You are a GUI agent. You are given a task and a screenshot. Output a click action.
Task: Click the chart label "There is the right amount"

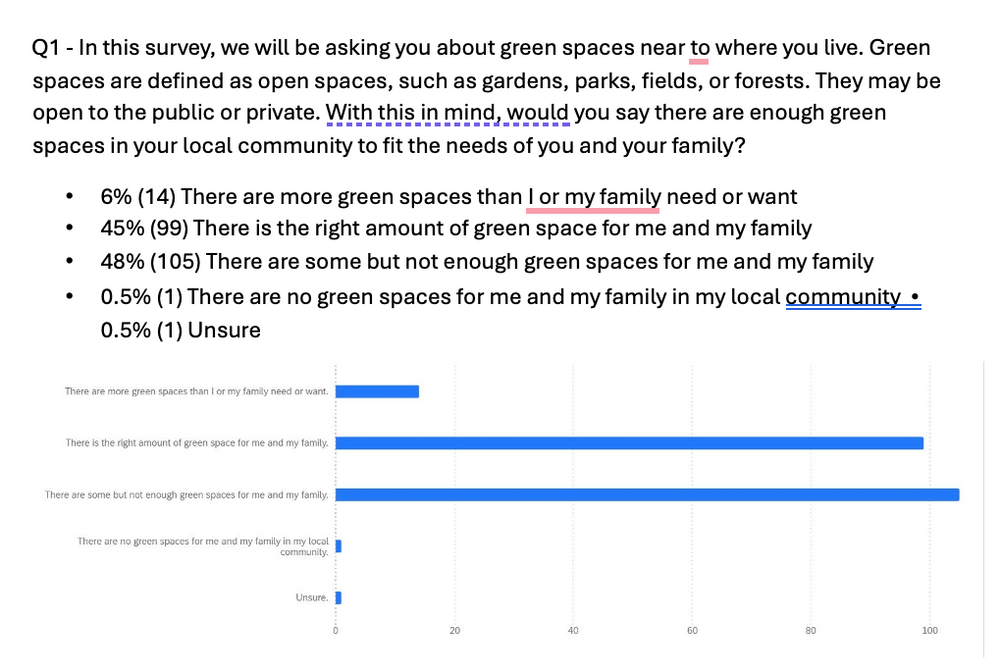(x=197, y=443)
